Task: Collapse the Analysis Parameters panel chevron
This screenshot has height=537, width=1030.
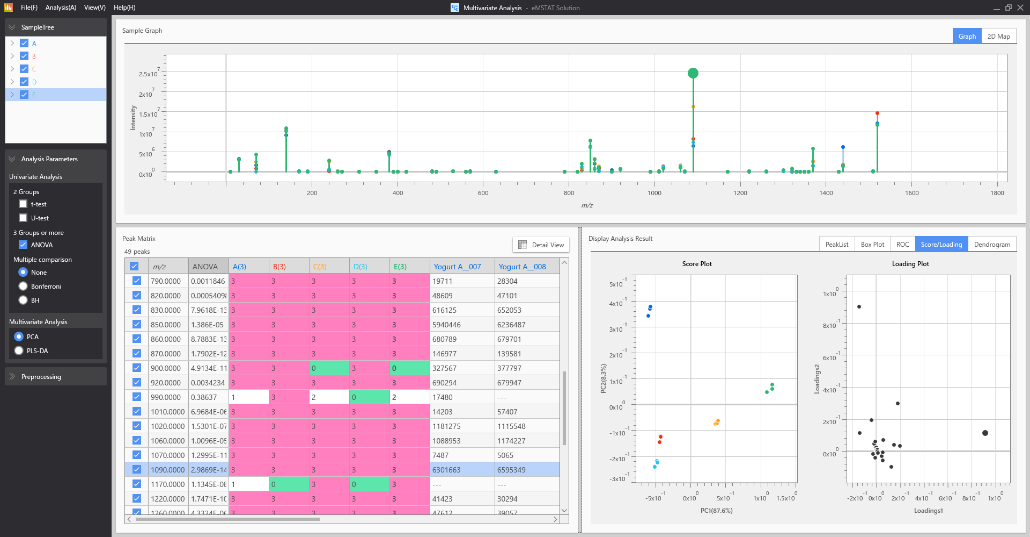Action: (11, 158)
